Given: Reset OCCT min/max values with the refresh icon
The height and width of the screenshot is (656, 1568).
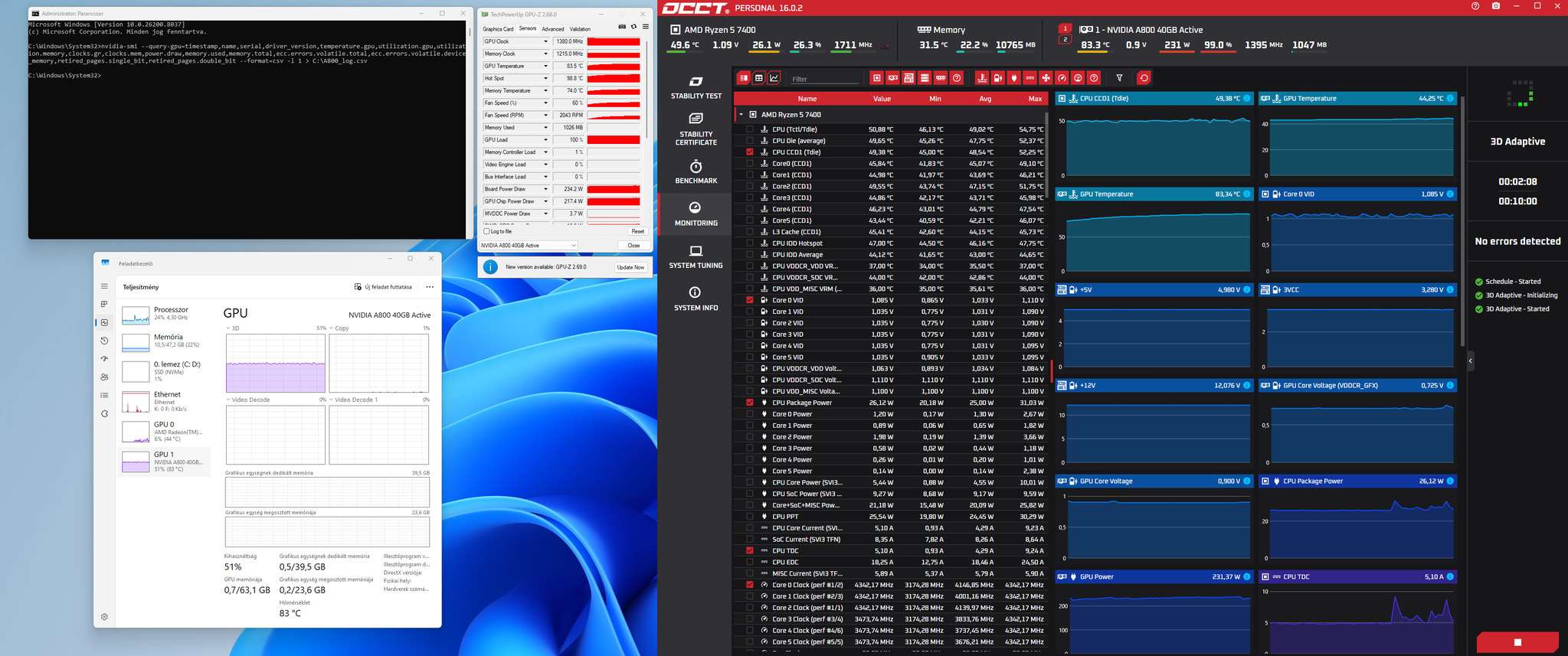Looking at the screenshot, I should point(1144,78).
